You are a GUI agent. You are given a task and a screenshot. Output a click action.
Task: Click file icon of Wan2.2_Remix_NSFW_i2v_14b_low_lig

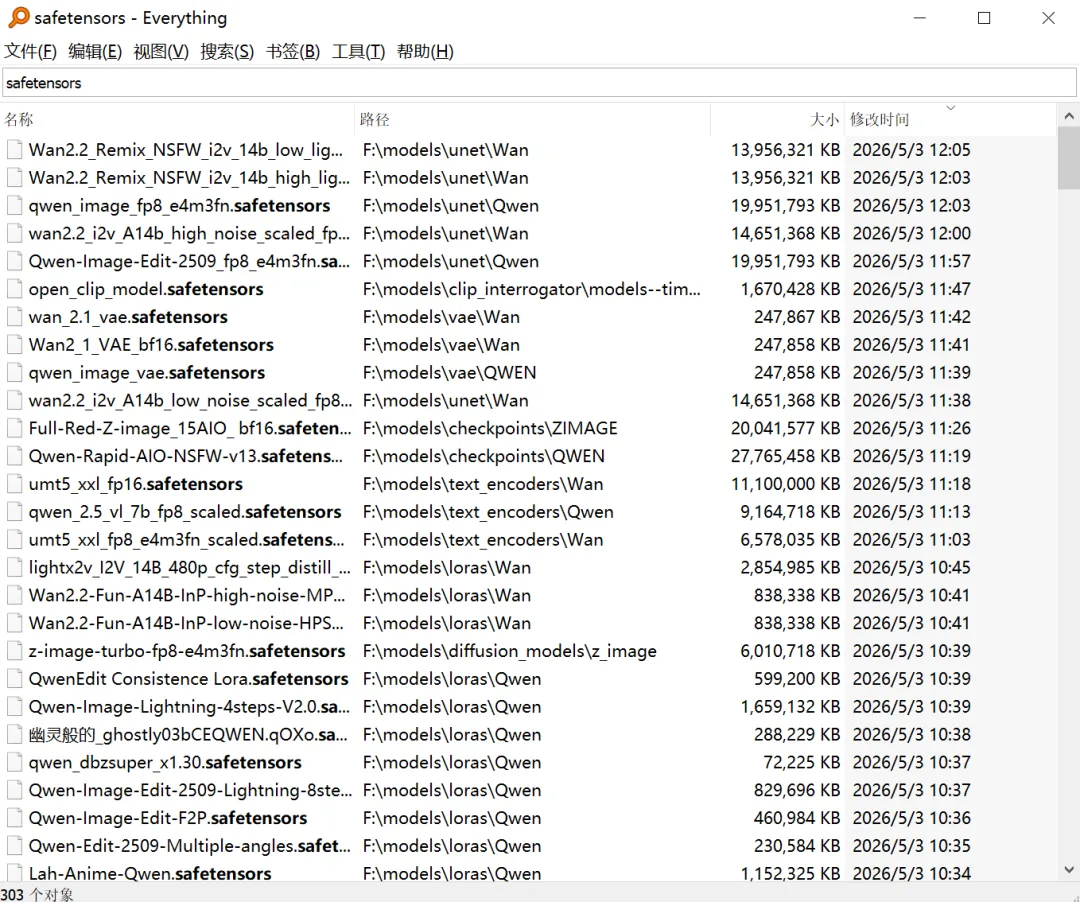(x=14, y=150)
